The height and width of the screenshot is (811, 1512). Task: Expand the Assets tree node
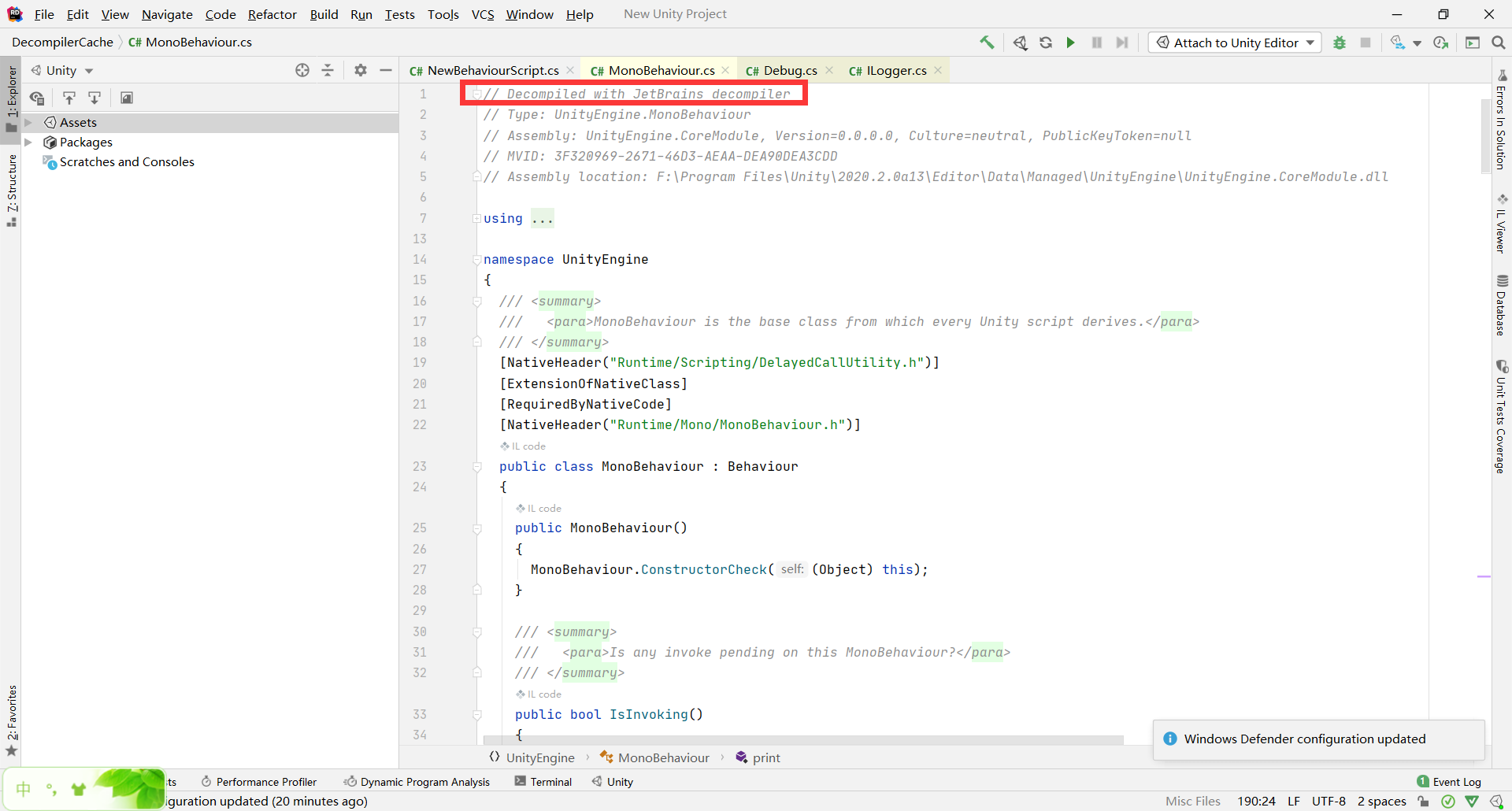coord(28,122)
